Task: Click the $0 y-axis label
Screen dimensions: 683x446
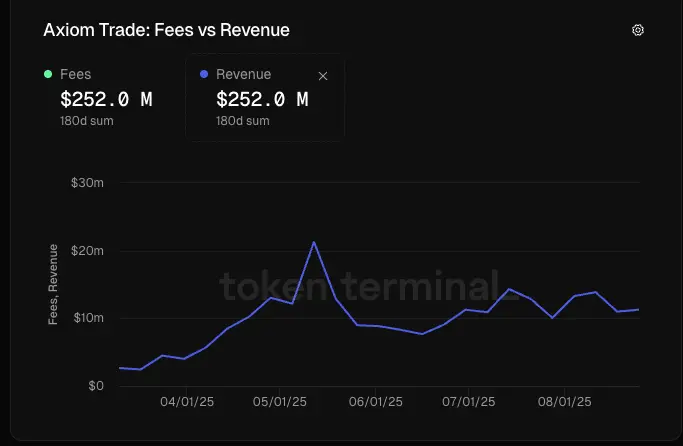Action: (x=96, y=386)
